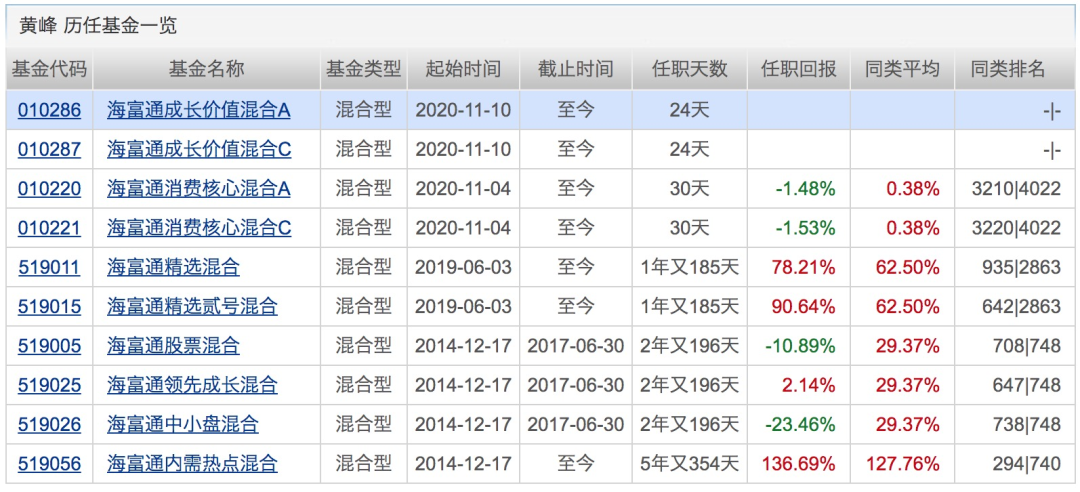Open fund code link 519025
The width and height of the screenshot is (1080, 492).
(49, 385)
